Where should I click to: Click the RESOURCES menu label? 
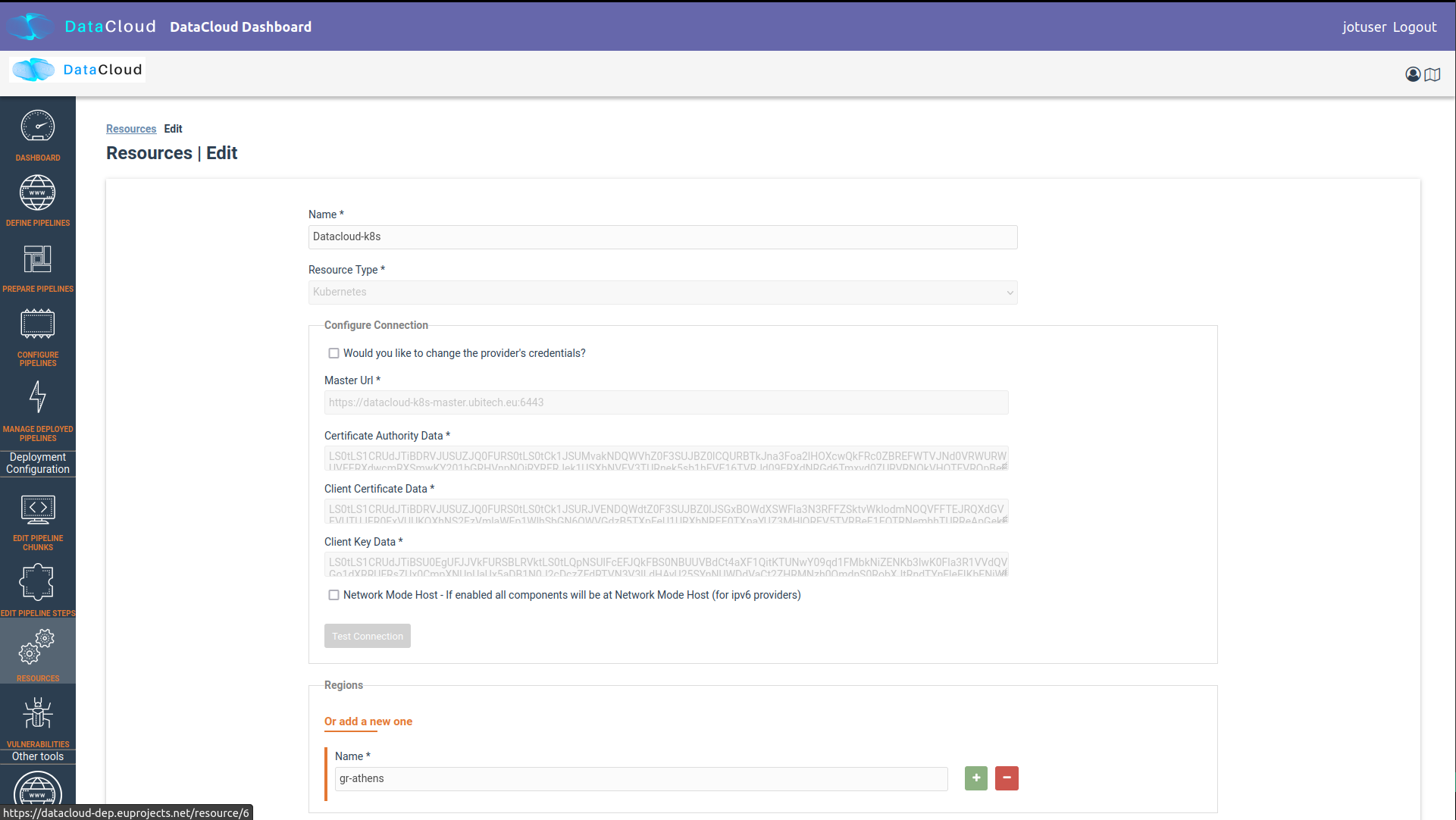coord(38,678)
